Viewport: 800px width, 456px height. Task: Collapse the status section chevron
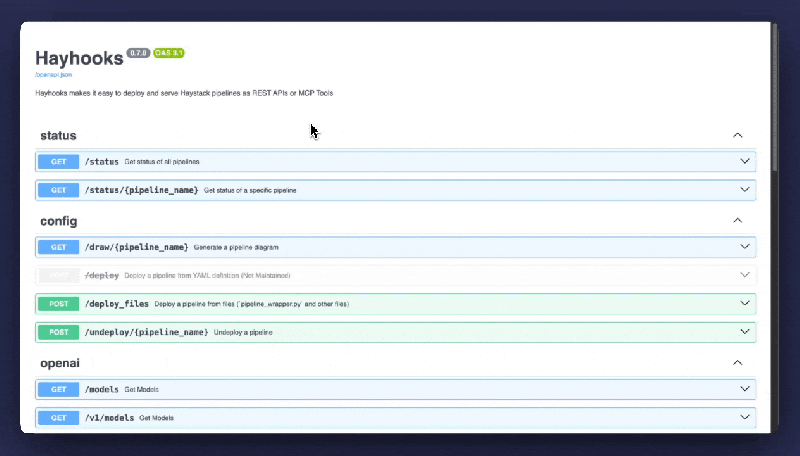click(x=737, y=136)
